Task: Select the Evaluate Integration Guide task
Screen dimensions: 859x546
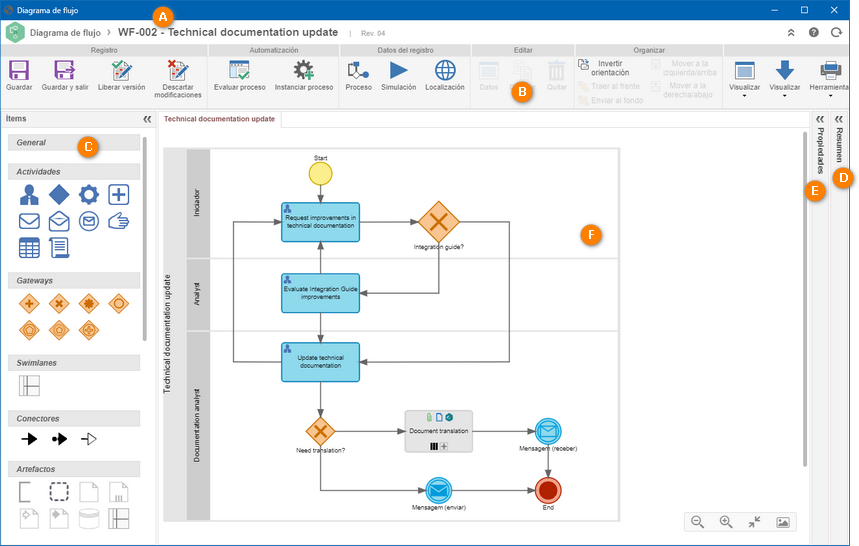Action: (320, 293)
